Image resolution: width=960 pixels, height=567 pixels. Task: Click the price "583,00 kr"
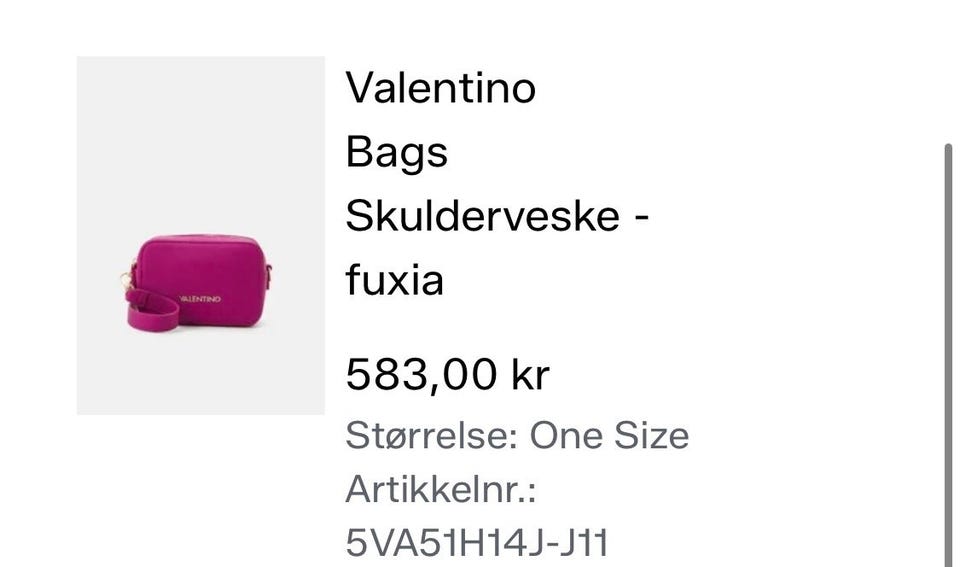(x=448, y=374)
